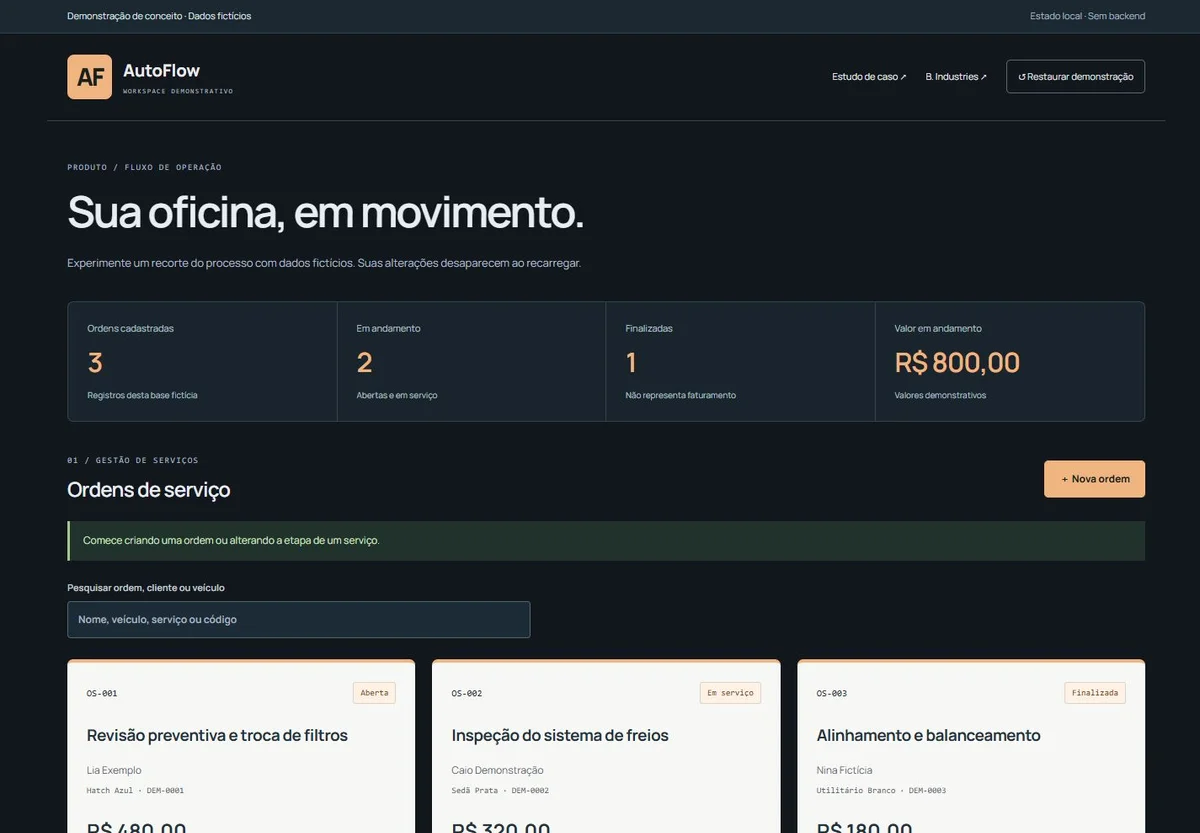Open the Estudo de caso link
The height and width of the screenshot is (833, 1200).
[869, 77]
